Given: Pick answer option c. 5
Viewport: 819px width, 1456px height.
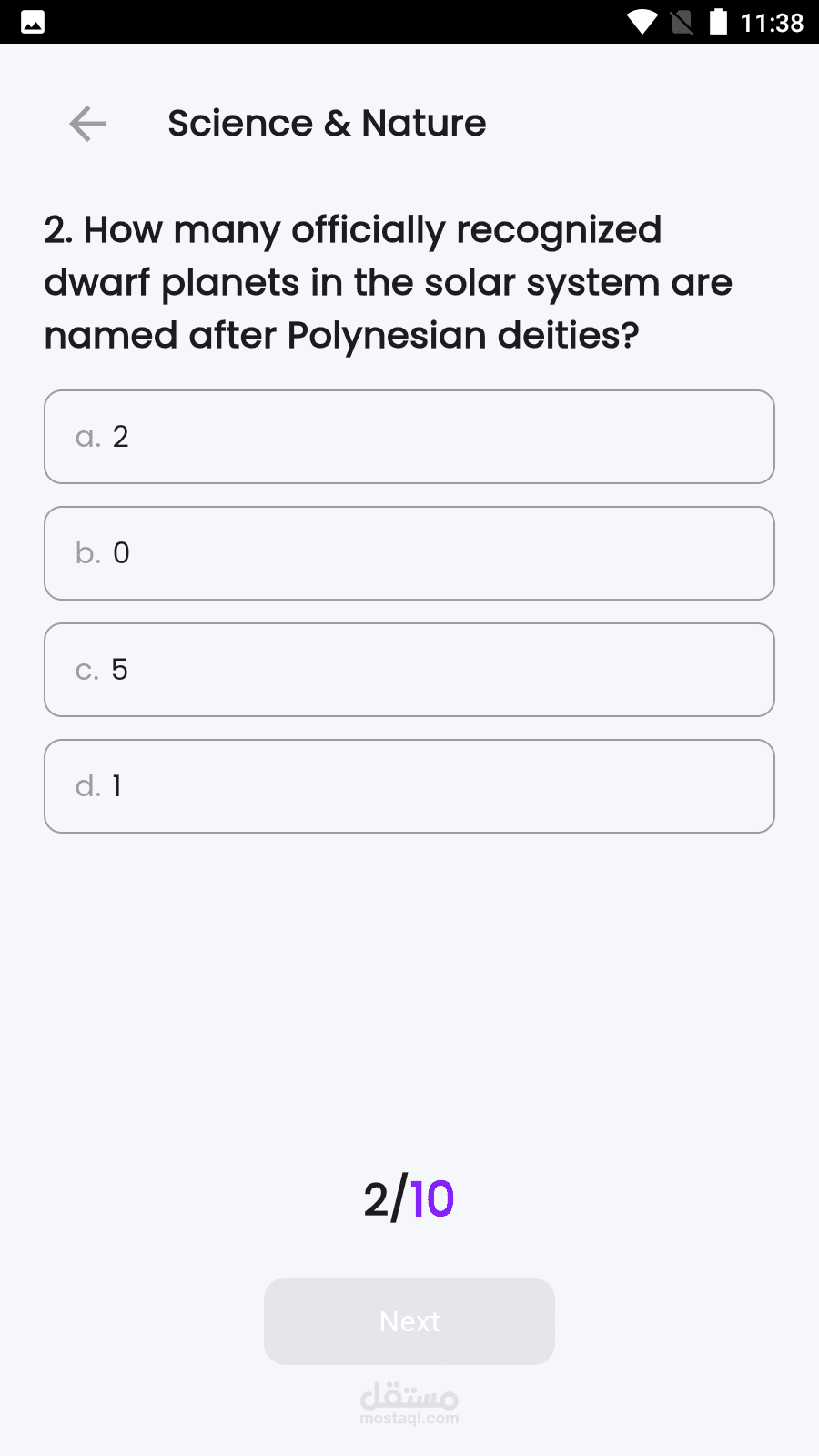Looking at the screenshot, I should point(409,670).
